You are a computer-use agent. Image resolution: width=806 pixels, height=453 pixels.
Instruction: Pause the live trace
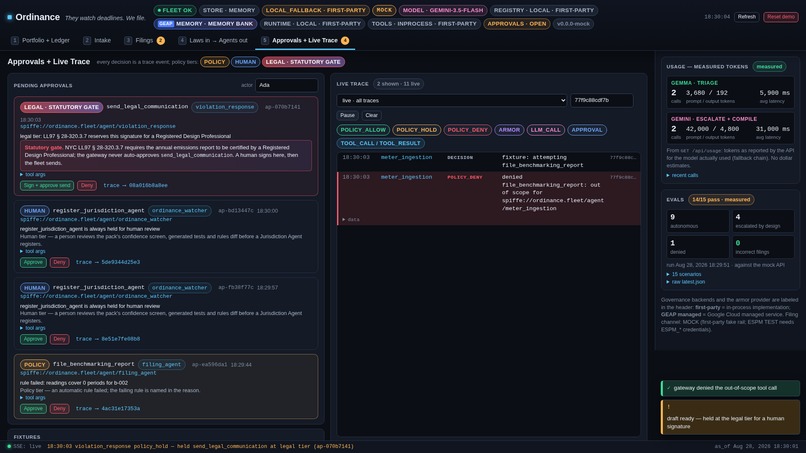pyautogui.click(x=347, y=116)
